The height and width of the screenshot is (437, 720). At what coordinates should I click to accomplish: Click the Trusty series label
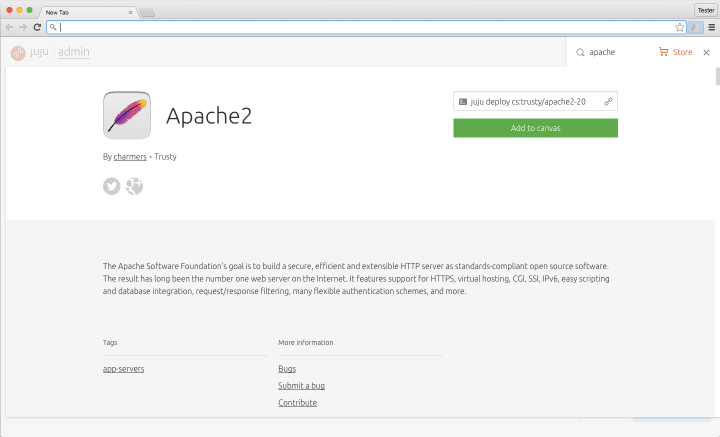pos(165,157)
